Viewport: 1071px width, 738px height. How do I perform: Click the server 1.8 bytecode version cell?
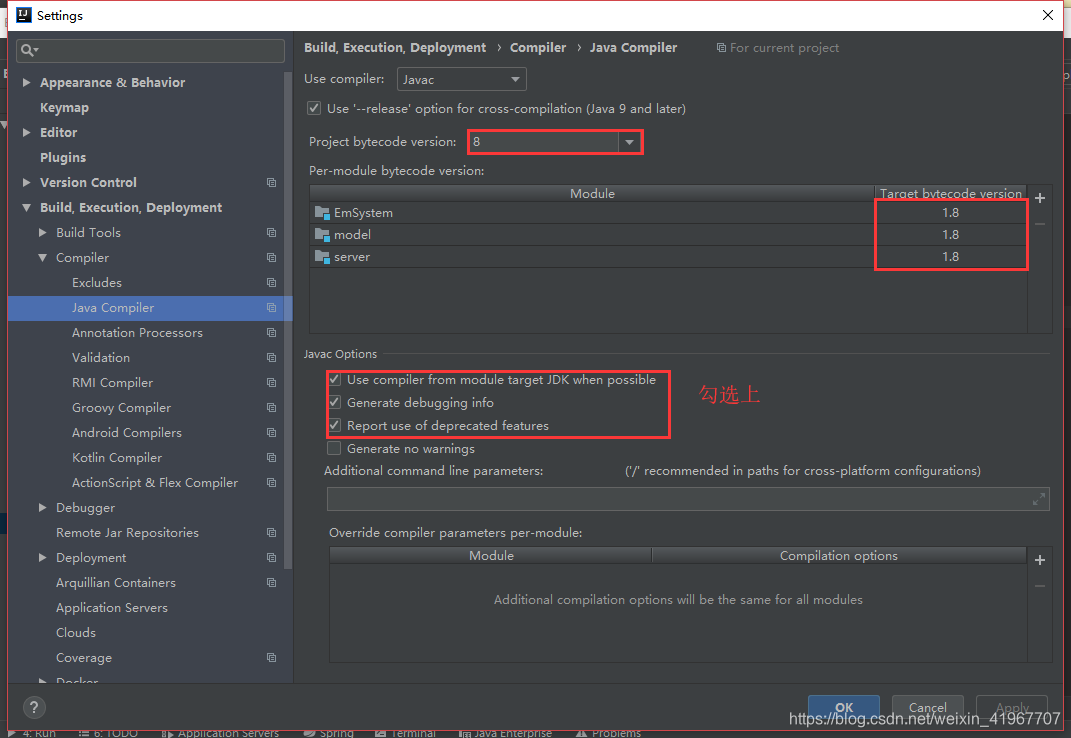[951, 257]
